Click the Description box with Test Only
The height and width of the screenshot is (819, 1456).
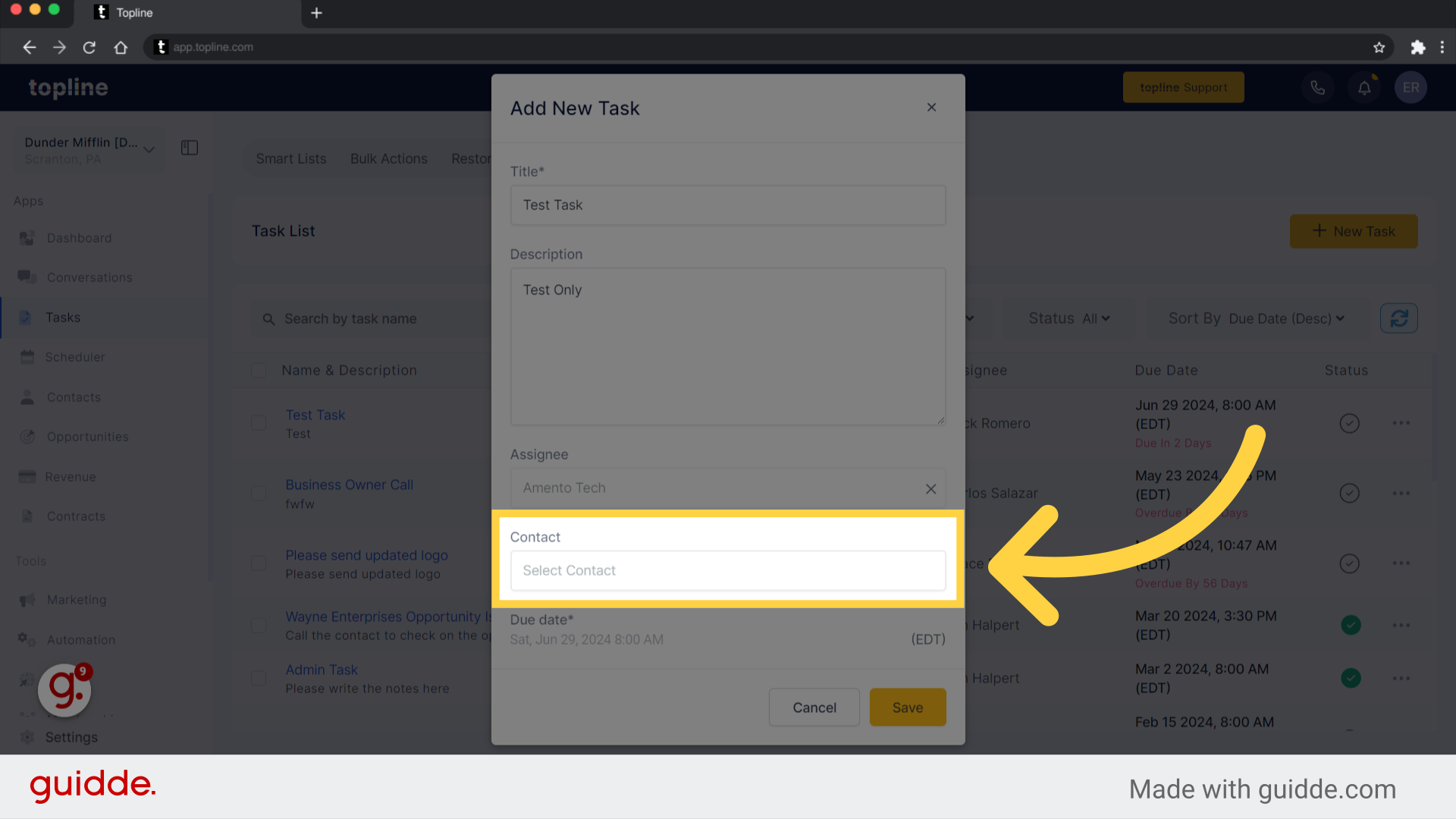pos(728,347)
